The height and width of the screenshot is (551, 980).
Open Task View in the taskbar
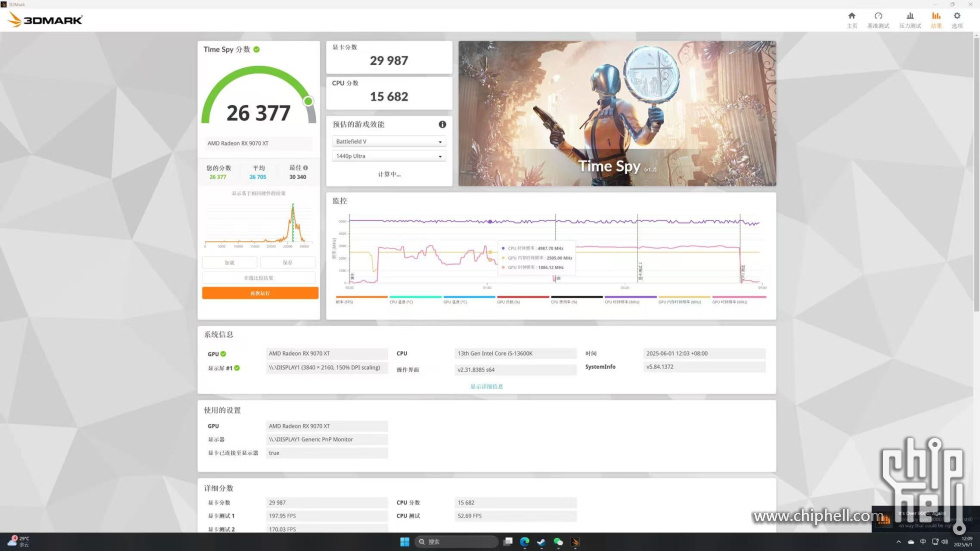pyautogui.click(x=508, y=542)
